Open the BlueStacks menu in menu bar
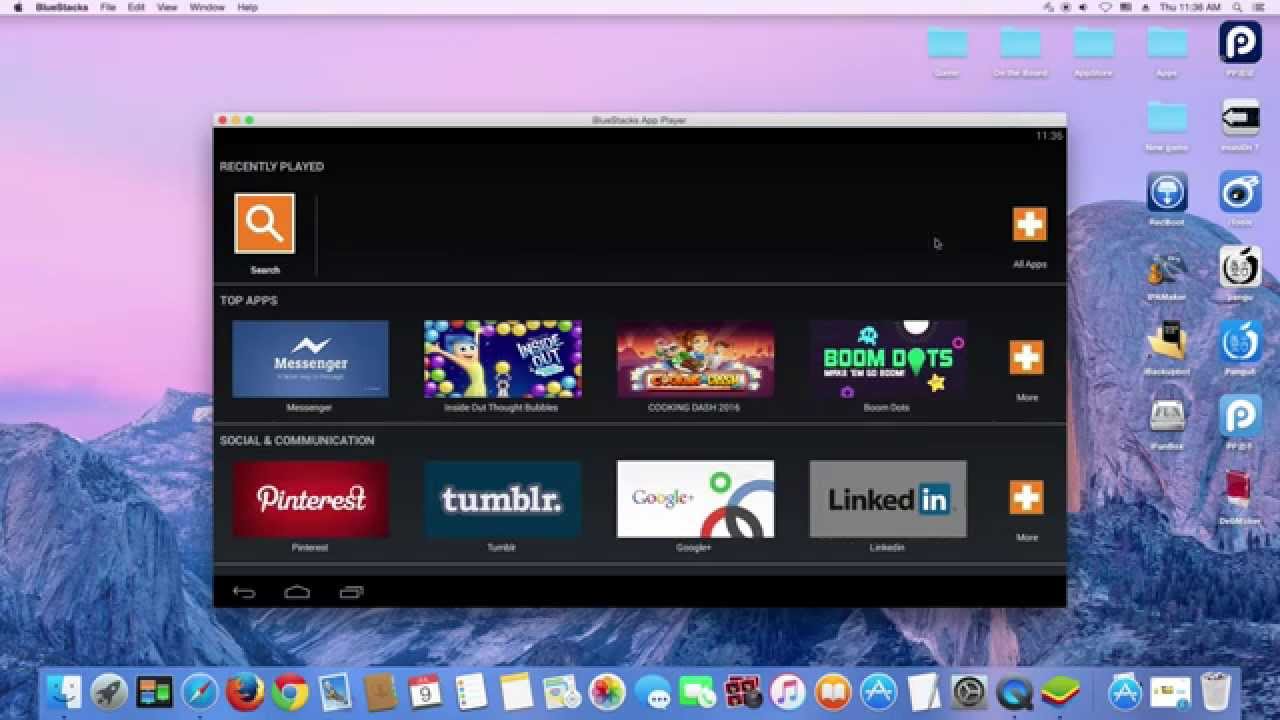The width and height of the screenshot is (1280, 720). (x=62, y=7)
